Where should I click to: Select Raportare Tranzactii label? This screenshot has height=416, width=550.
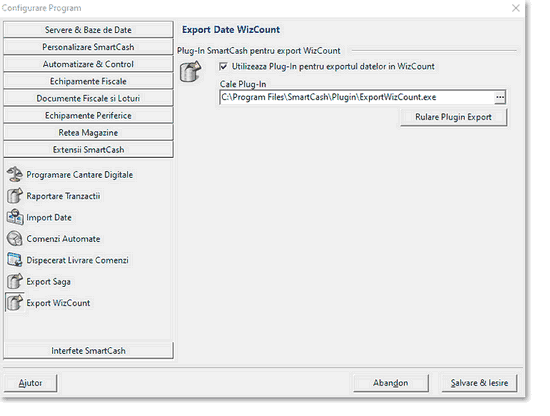63,196
